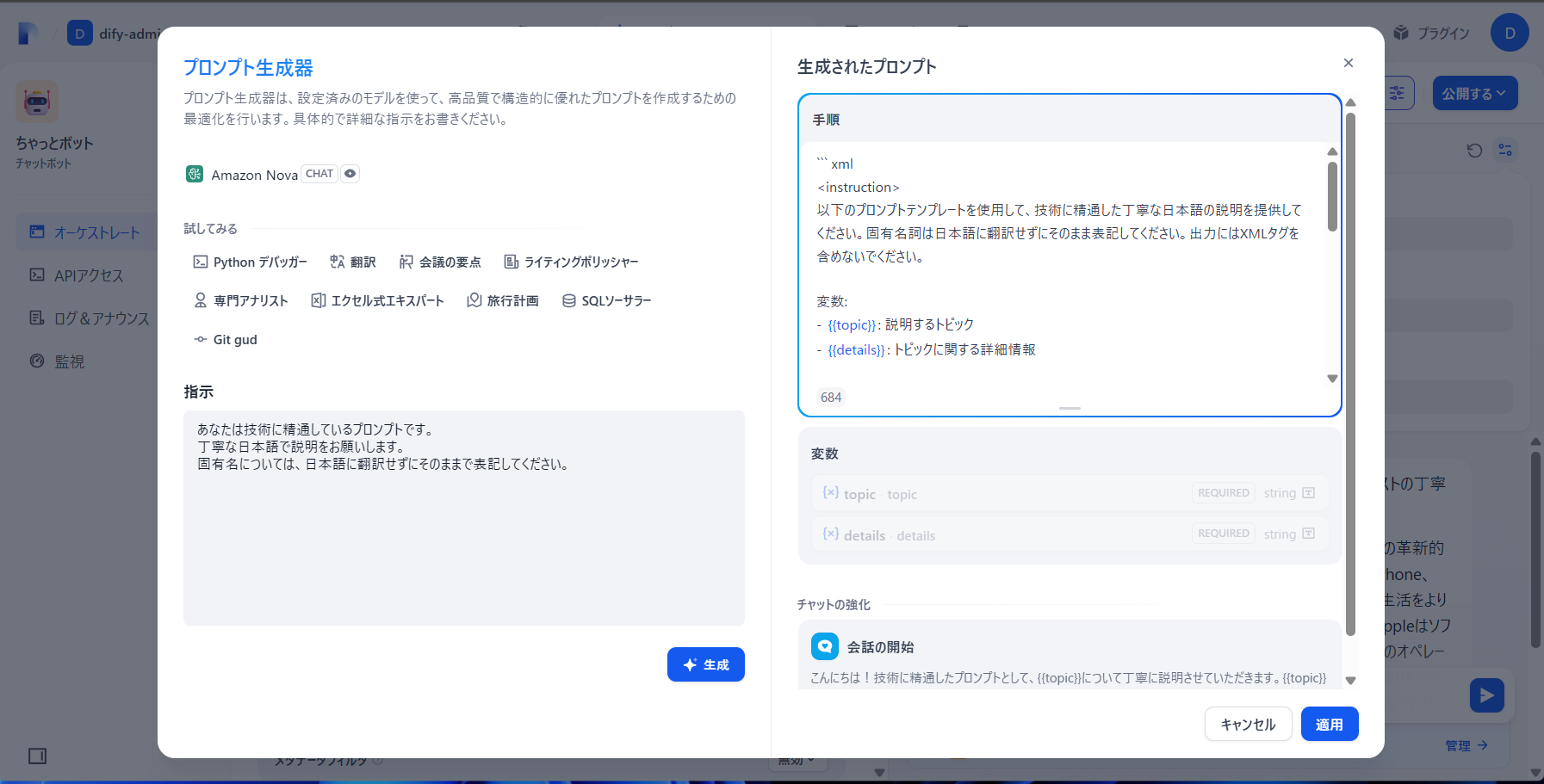Select the 翻訳 template
This screenshot has height=784, width=1544.
(x=353, y=262)
